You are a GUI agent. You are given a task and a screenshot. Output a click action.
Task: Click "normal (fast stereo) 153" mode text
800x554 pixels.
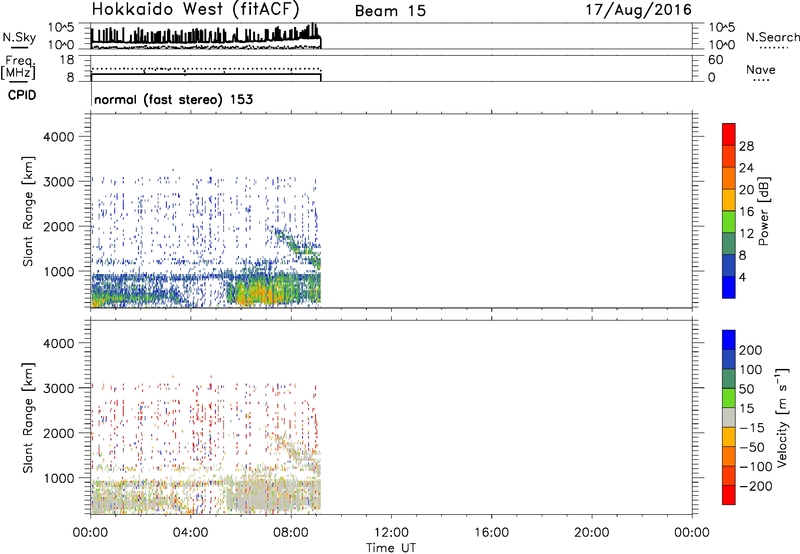[x=173, y=99]
